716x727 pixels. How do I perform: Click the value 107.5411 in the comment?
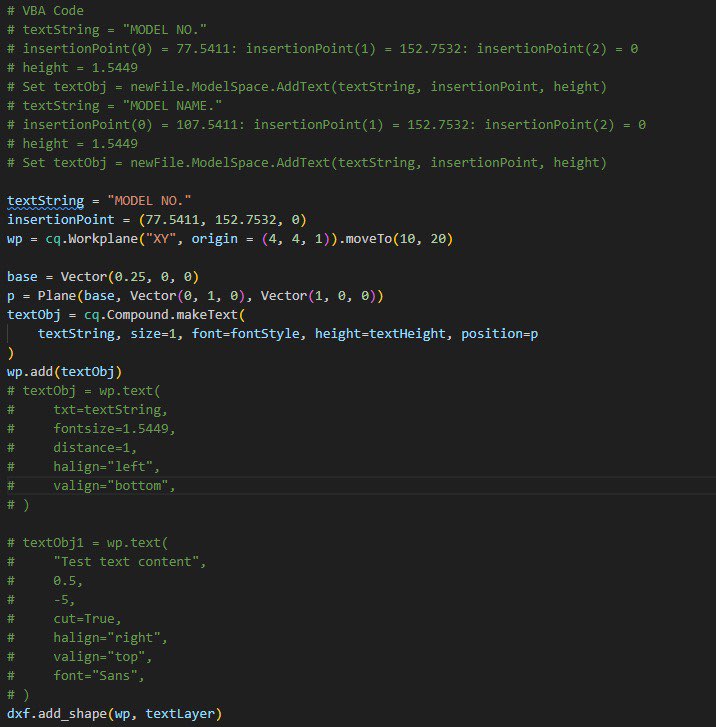[207, 125]
